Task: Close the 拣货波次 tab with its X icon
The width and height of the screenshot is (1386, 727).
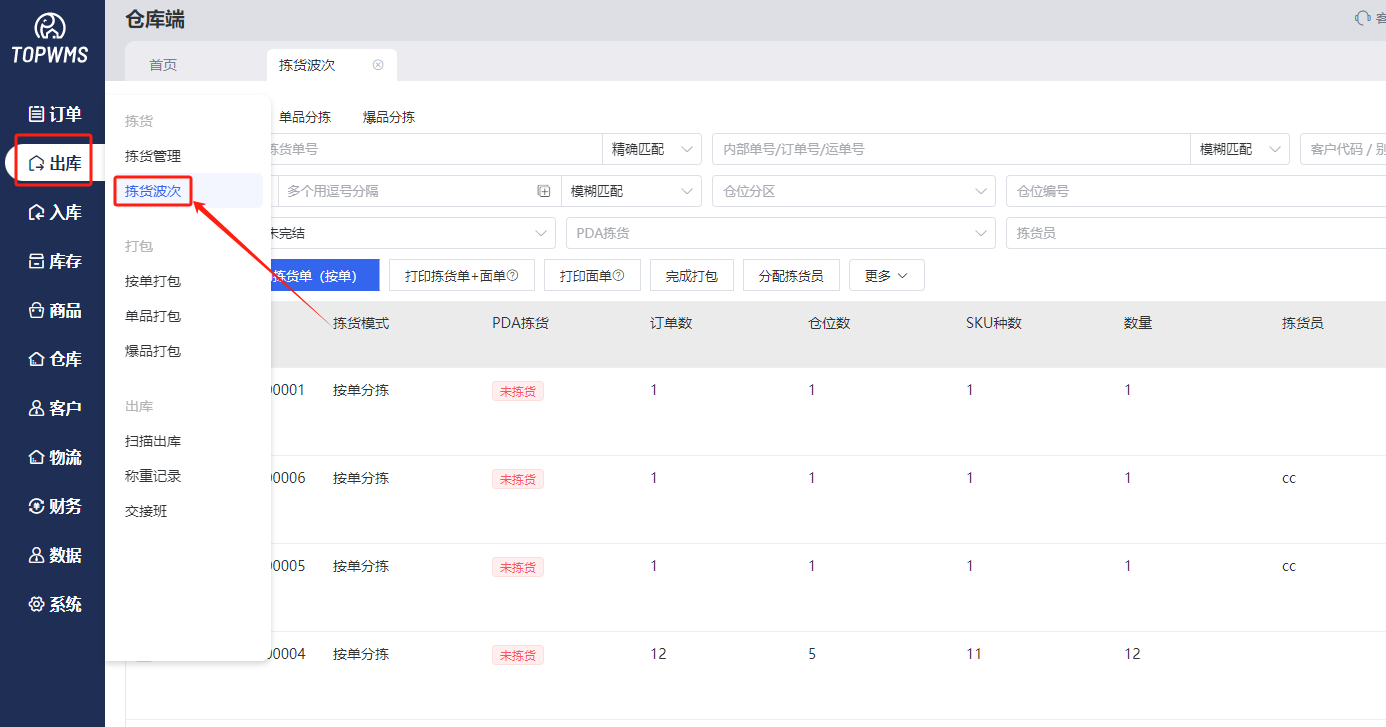Action: 378,65
